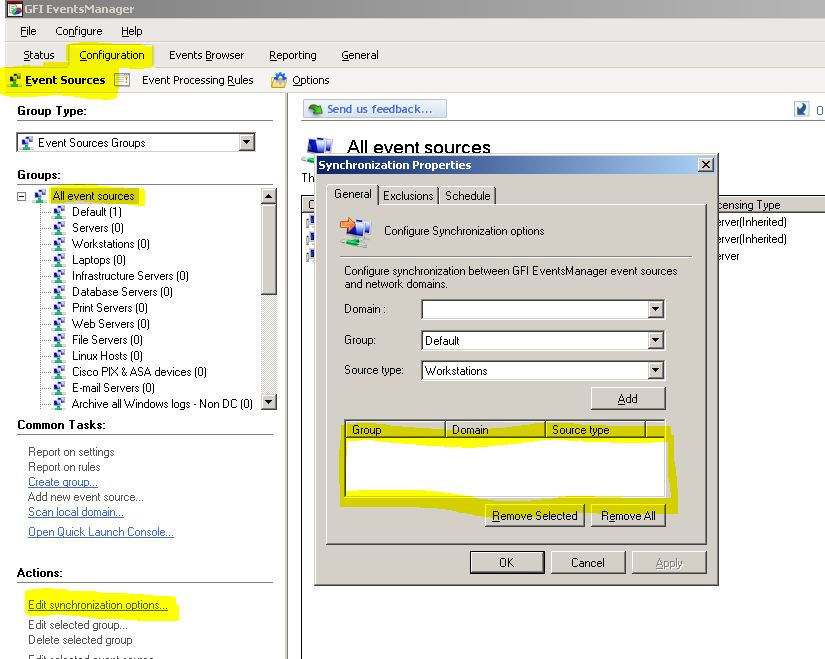Click the Add button in dialog
This screenshot has height=659, width=825.
[x=627, y=398]
